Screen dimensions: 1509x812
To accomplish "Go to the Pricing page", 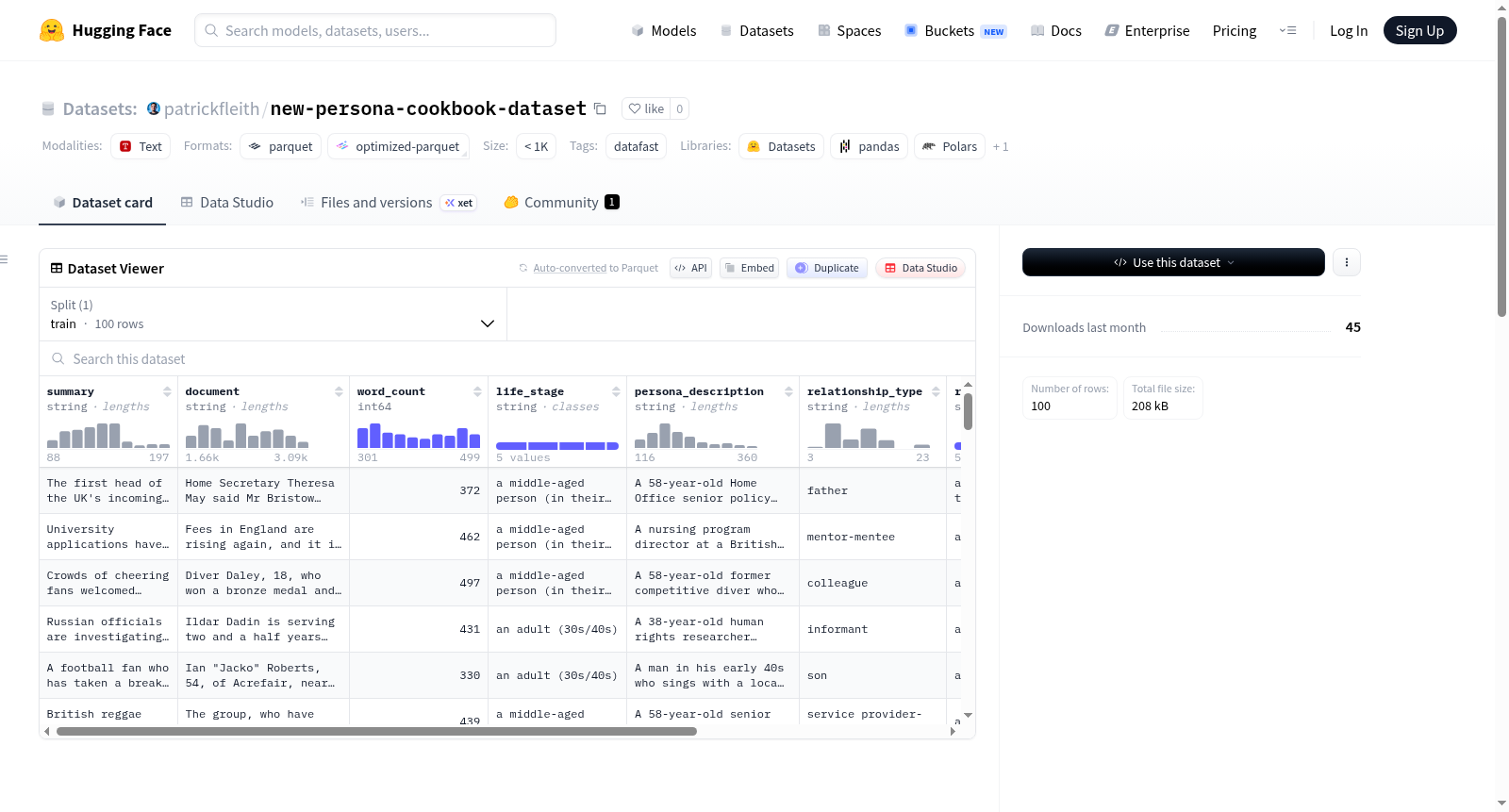I will tap(1235, 30).
